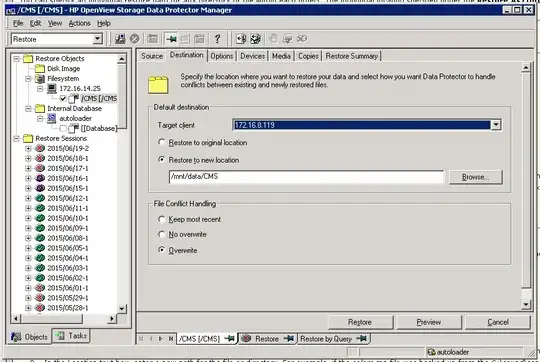
Task: Open the Actions menu
Action: click(x=79, y=23)
